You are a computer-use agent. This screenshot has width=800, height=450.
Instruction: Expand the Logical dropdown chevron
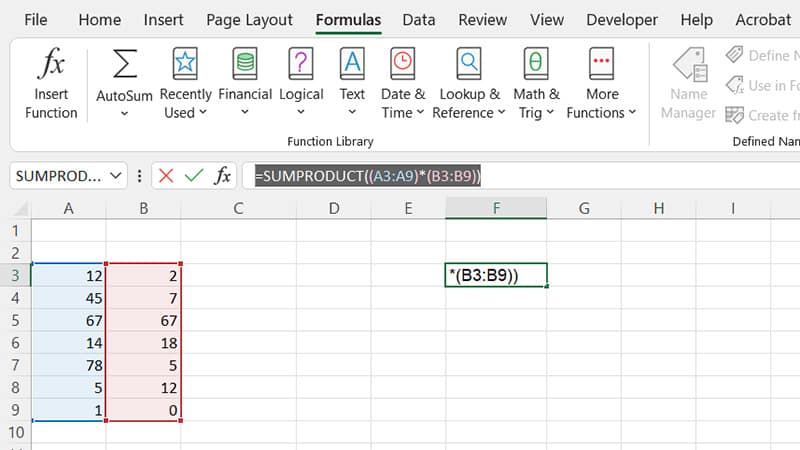(x=301, y=112)
